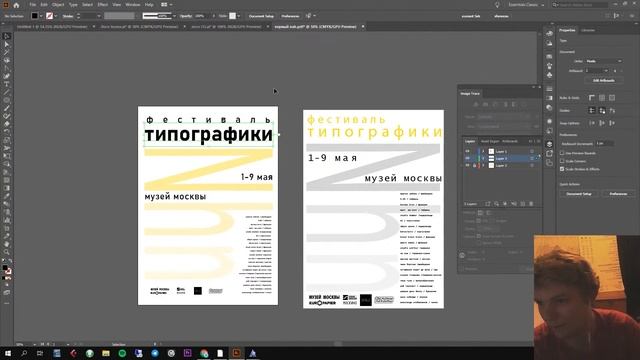Click the last Snap Options icon

tap(612, 123)
